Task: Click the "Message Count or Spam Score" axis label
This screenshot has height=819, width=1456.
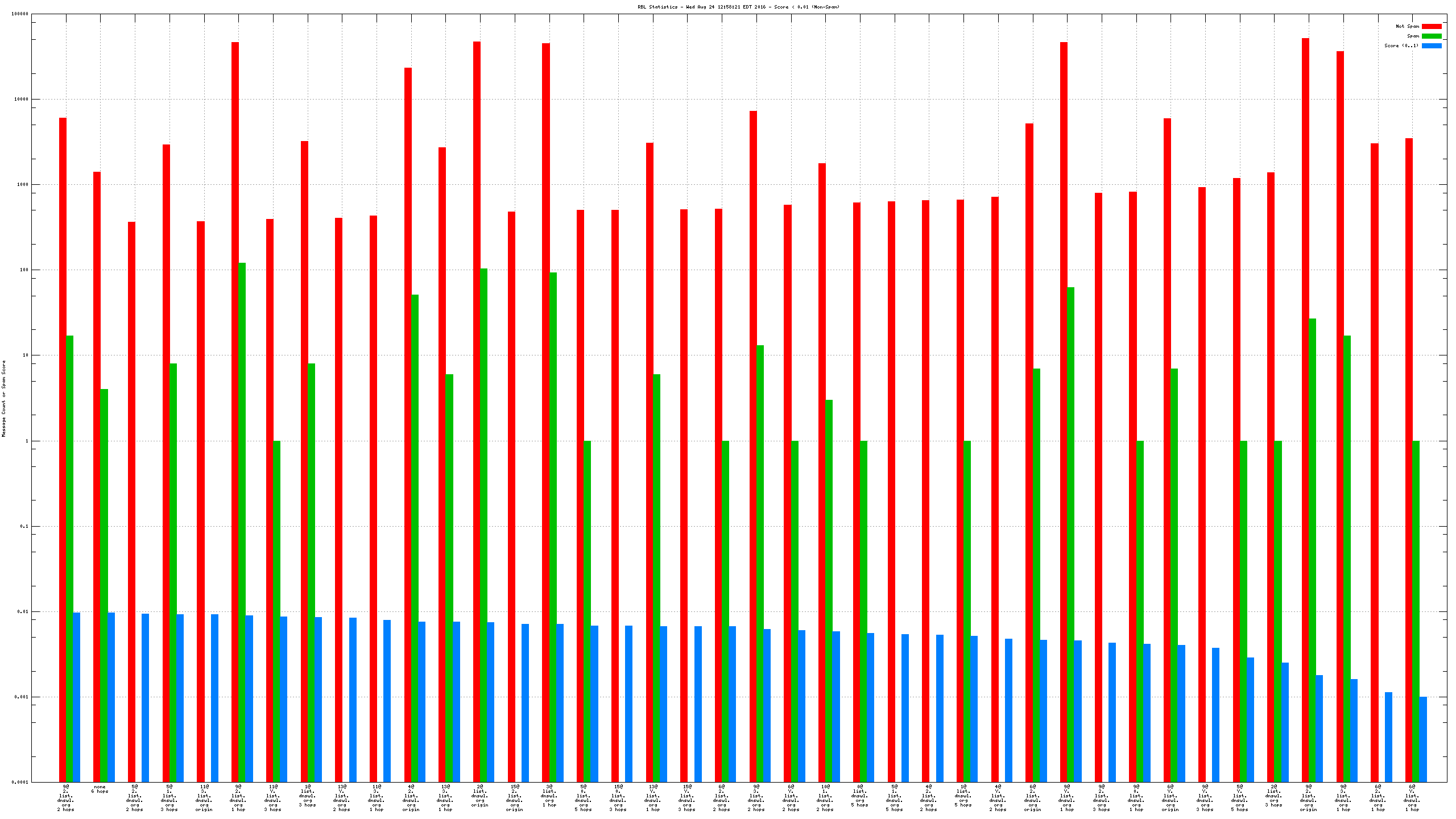Action: pyautogui.click(x=4, y=398)
